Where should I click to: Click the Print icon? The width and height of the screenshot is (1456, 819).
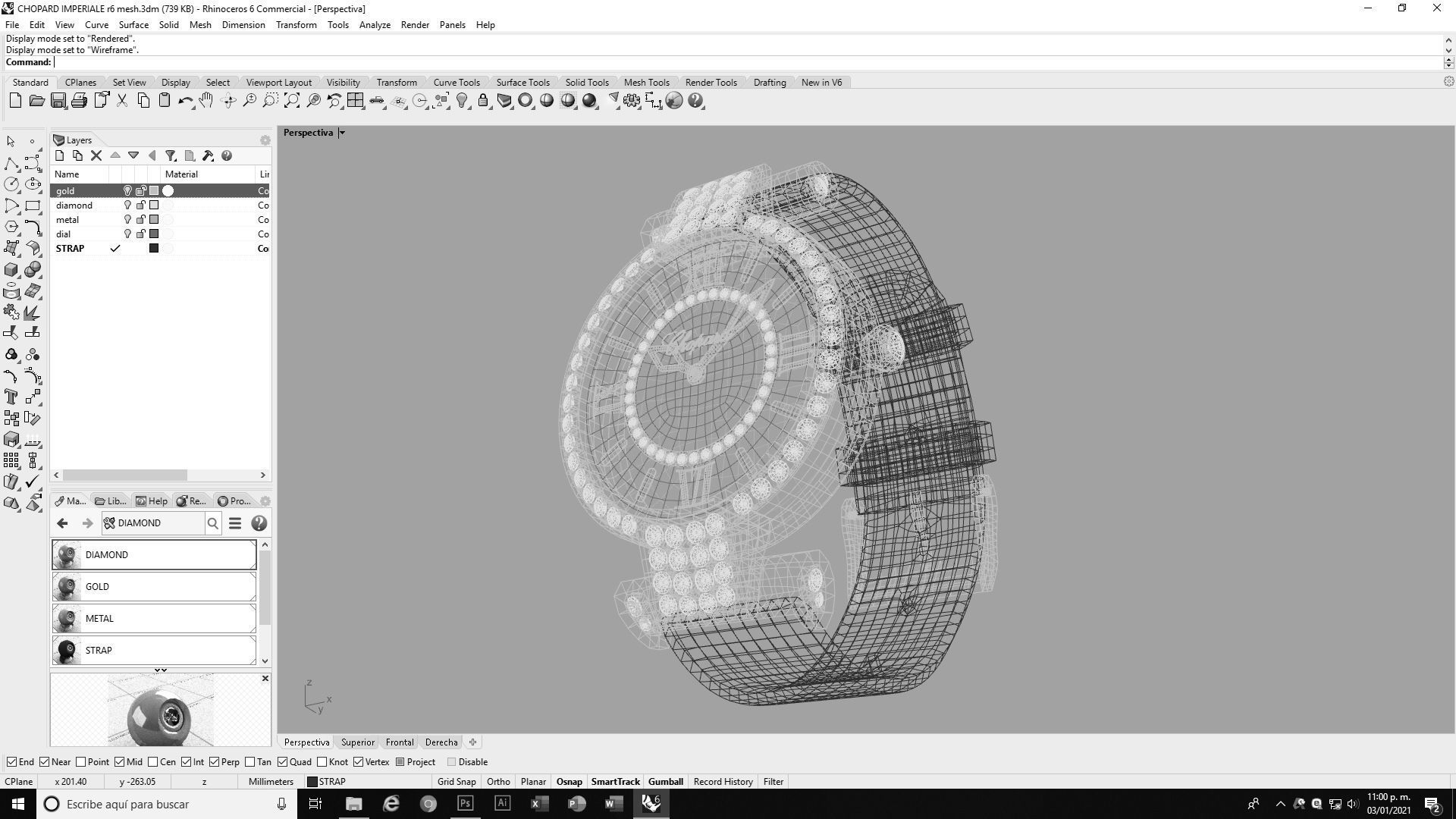(x=79, y=101)
